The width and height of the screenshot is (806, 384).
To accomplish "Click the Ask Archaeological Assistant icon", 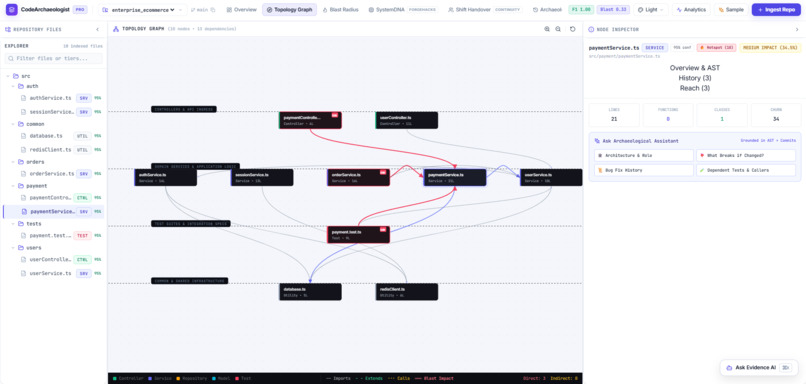I will coord(597,140).
